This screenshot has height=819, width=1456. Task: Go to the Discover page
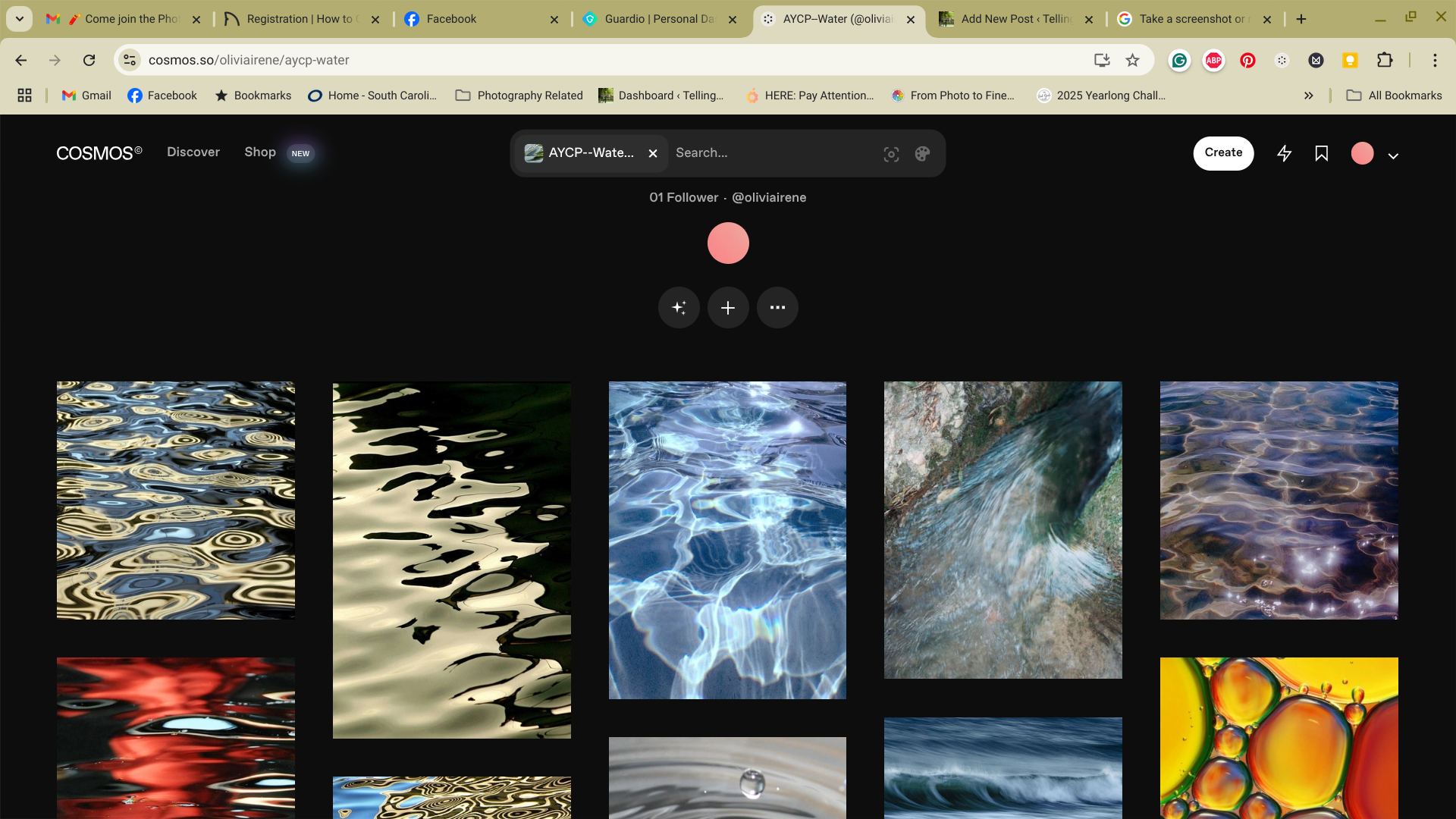193,152
